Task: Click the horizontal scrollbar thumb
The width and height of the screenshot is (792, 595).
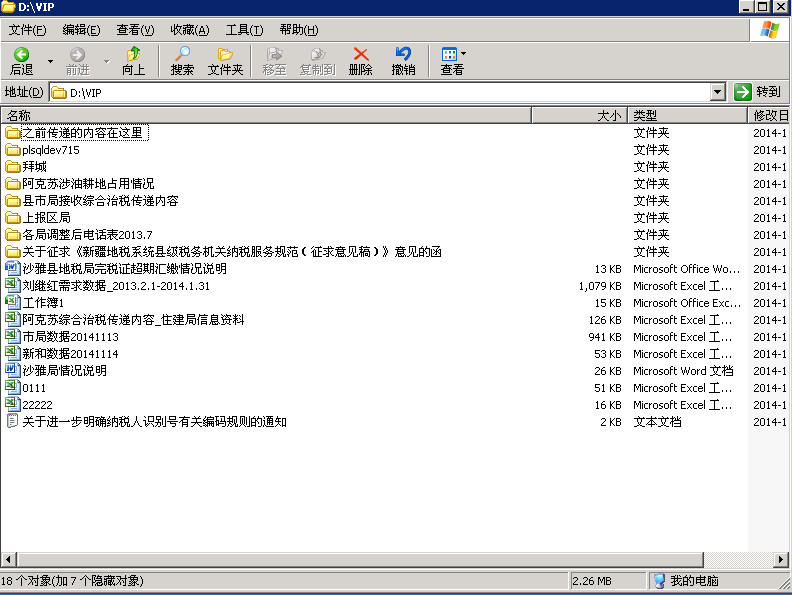Action: [360, 559]
